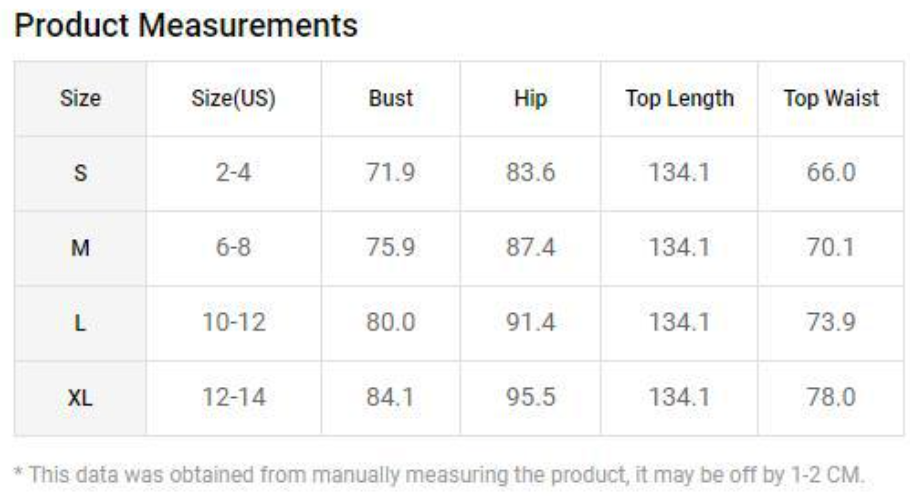The image size is (910, 500).
Task: Select the L size row label
Action: click(x=80, y=323)
